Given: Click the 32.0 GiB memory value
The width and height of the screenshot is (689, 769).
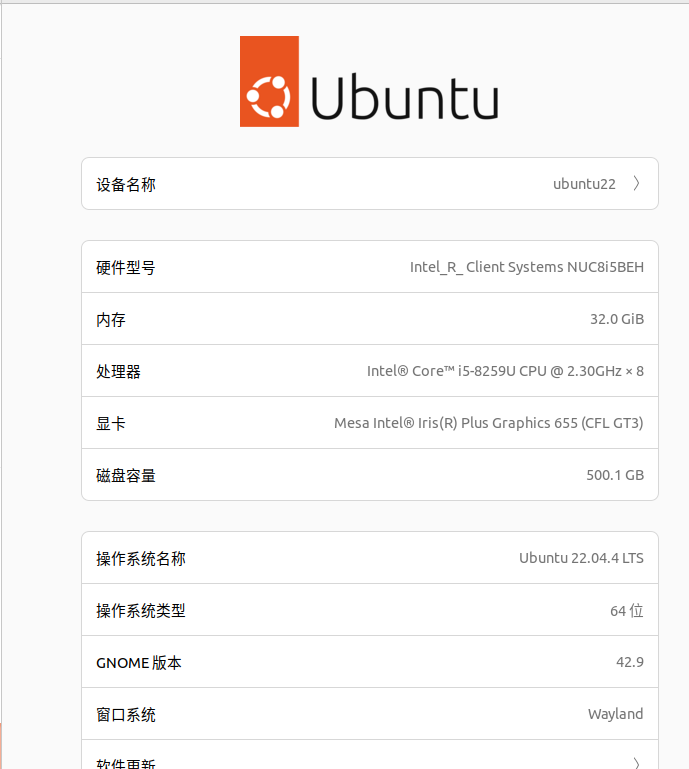Looking at the screenshot, I should coord(617,319).
